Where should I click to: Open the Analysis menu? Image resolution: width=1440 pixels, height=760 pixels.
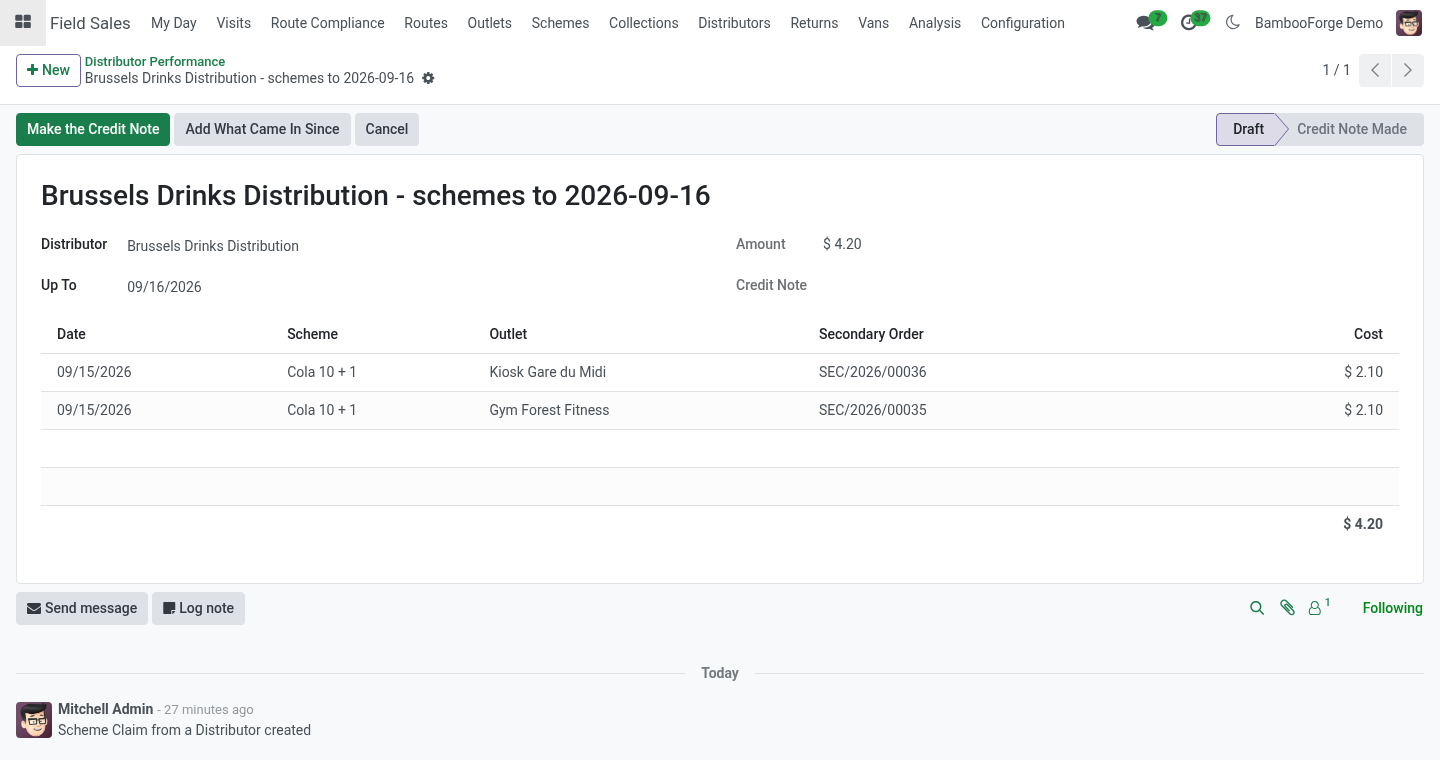click(935, 23)
